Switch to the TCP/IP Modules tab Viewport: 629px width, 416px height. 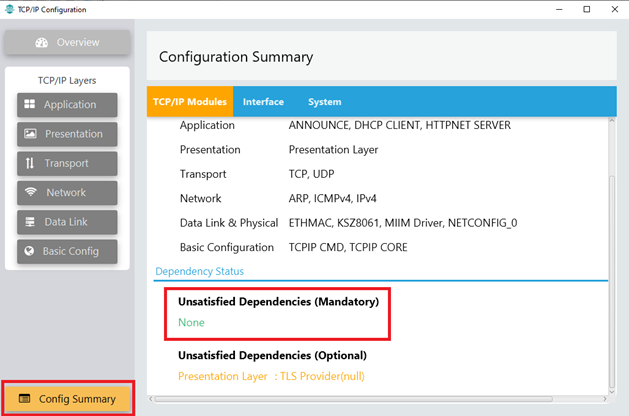(190, 102)
